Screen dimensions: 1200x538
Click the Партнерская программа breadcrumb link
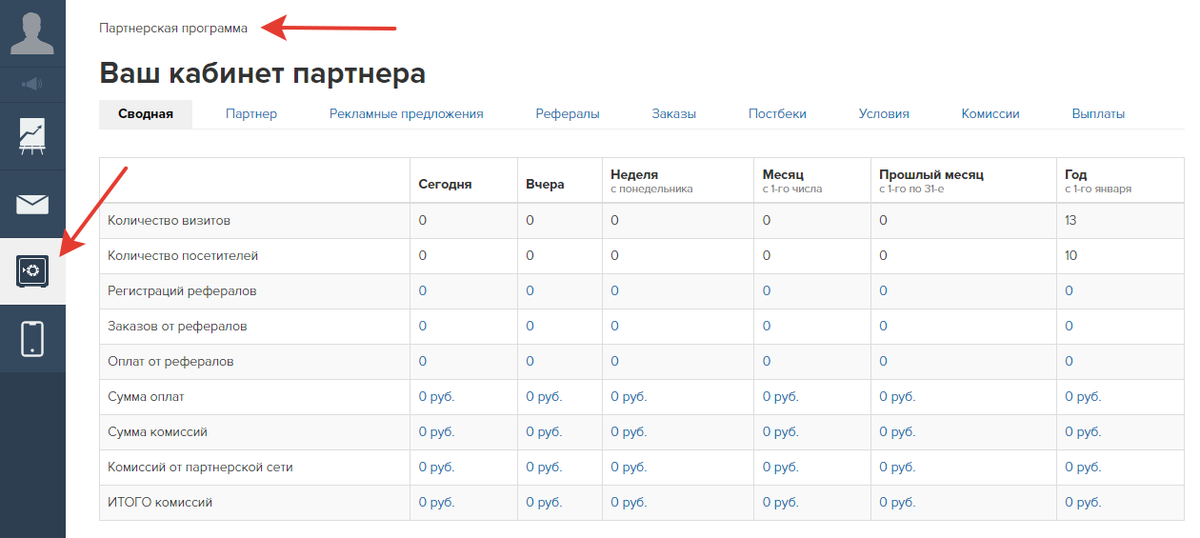[173, 28]
